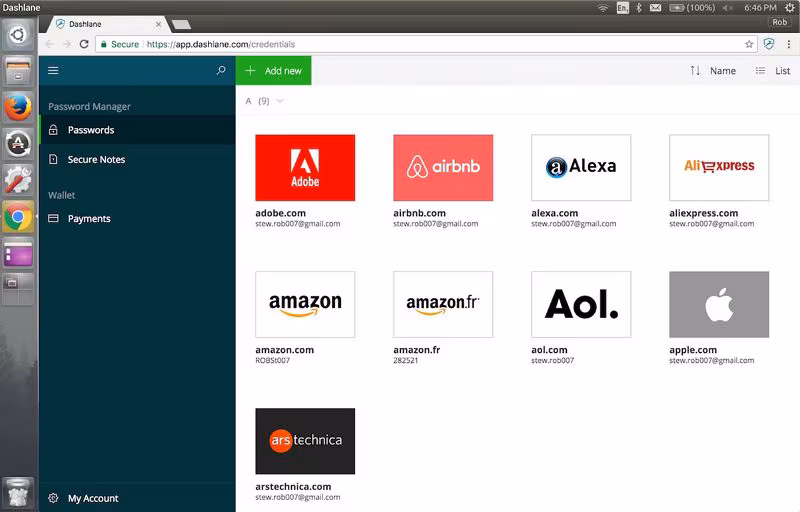This screenshot has height=512, width=800.
Task: Open Chrome three-dot menu
Action: pyautogui.click(x=789, y=44)
